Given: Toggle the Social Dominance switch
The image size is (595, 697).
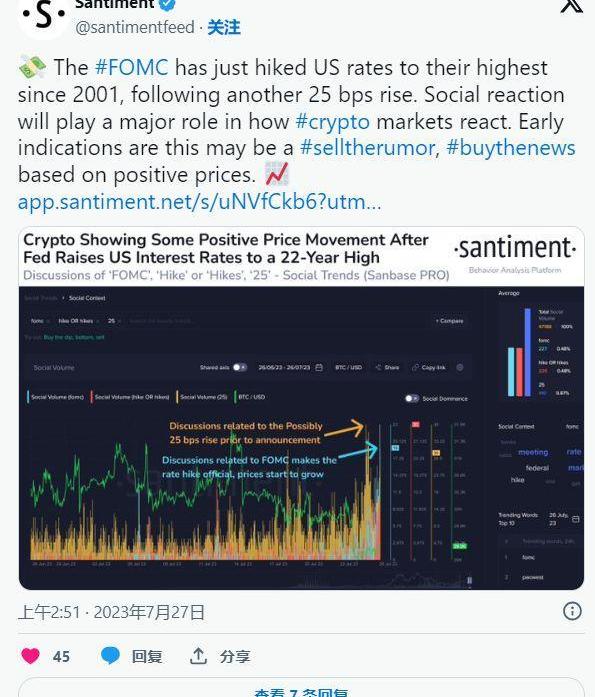Looking at the screenshot, I should pos(411,398).
